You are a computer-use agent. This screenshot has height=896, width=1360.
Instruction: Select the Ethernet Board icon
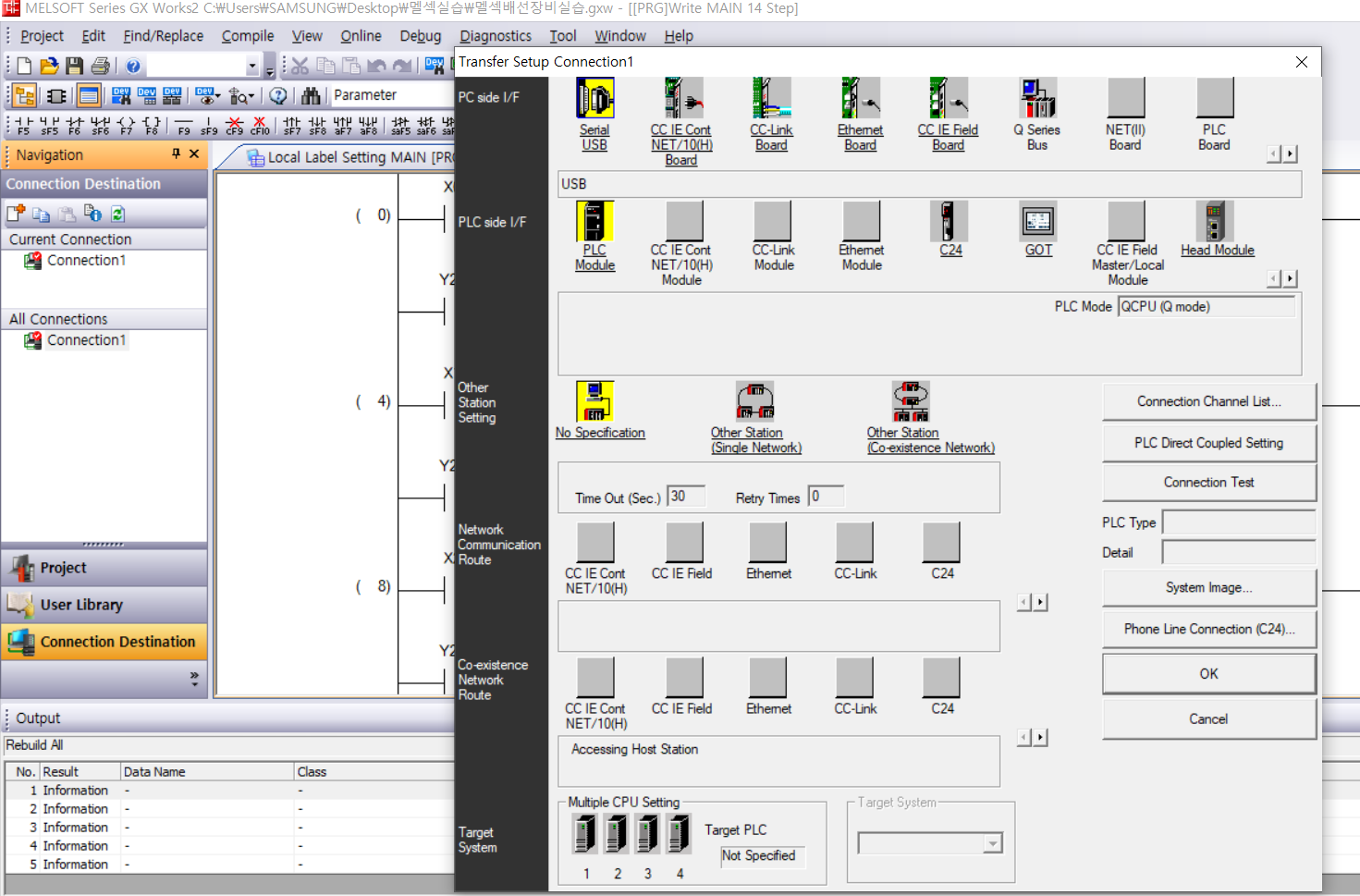pyautogui.click(x=860, y=98)
